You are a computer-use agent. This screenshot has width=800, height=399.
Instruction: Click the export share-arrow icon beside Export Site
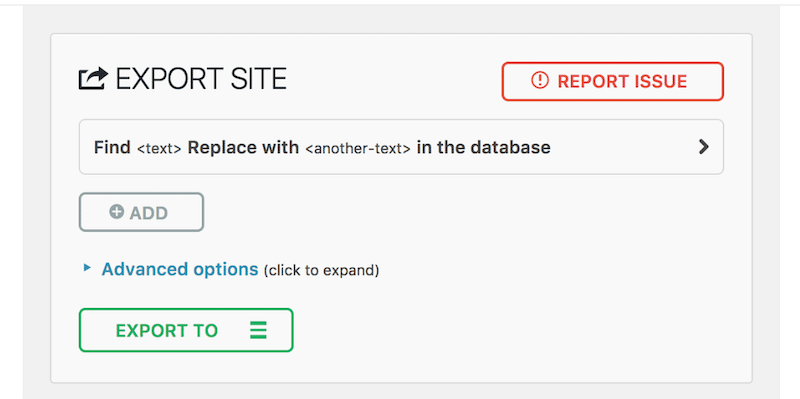point(93,79)
